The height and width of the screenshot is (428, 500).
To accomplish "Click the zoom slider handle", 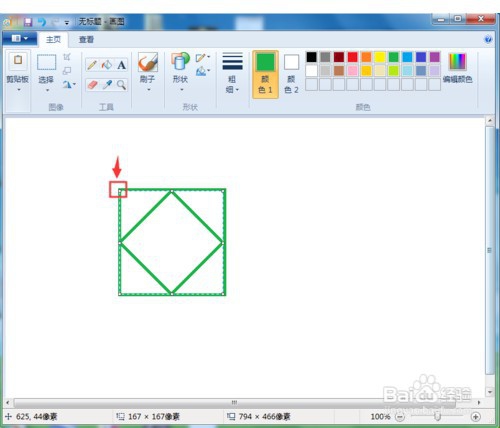I will pyautogui.click(x=438, y=417).
